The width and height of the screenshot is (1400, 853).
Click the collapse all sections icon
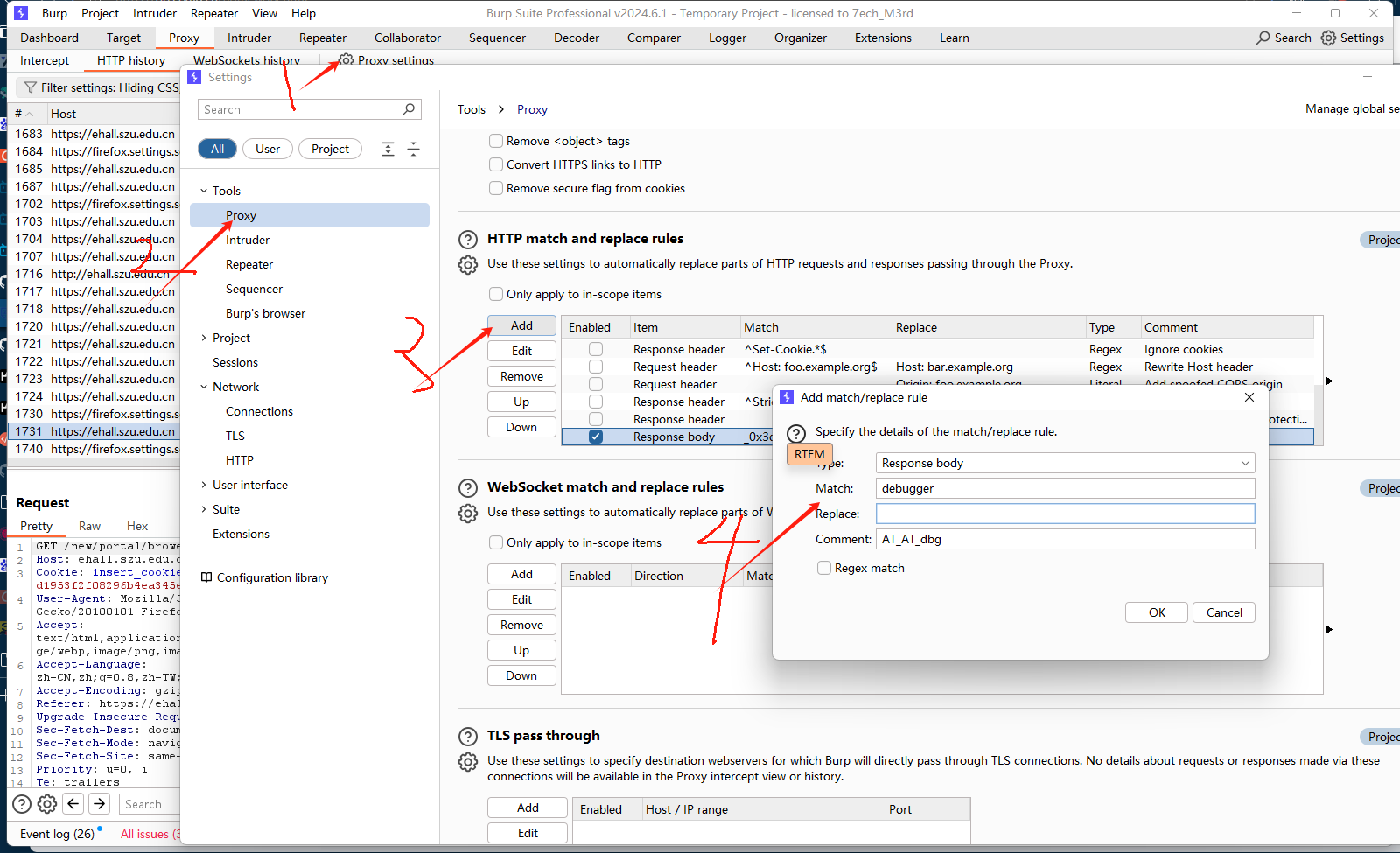click(413, 149)
